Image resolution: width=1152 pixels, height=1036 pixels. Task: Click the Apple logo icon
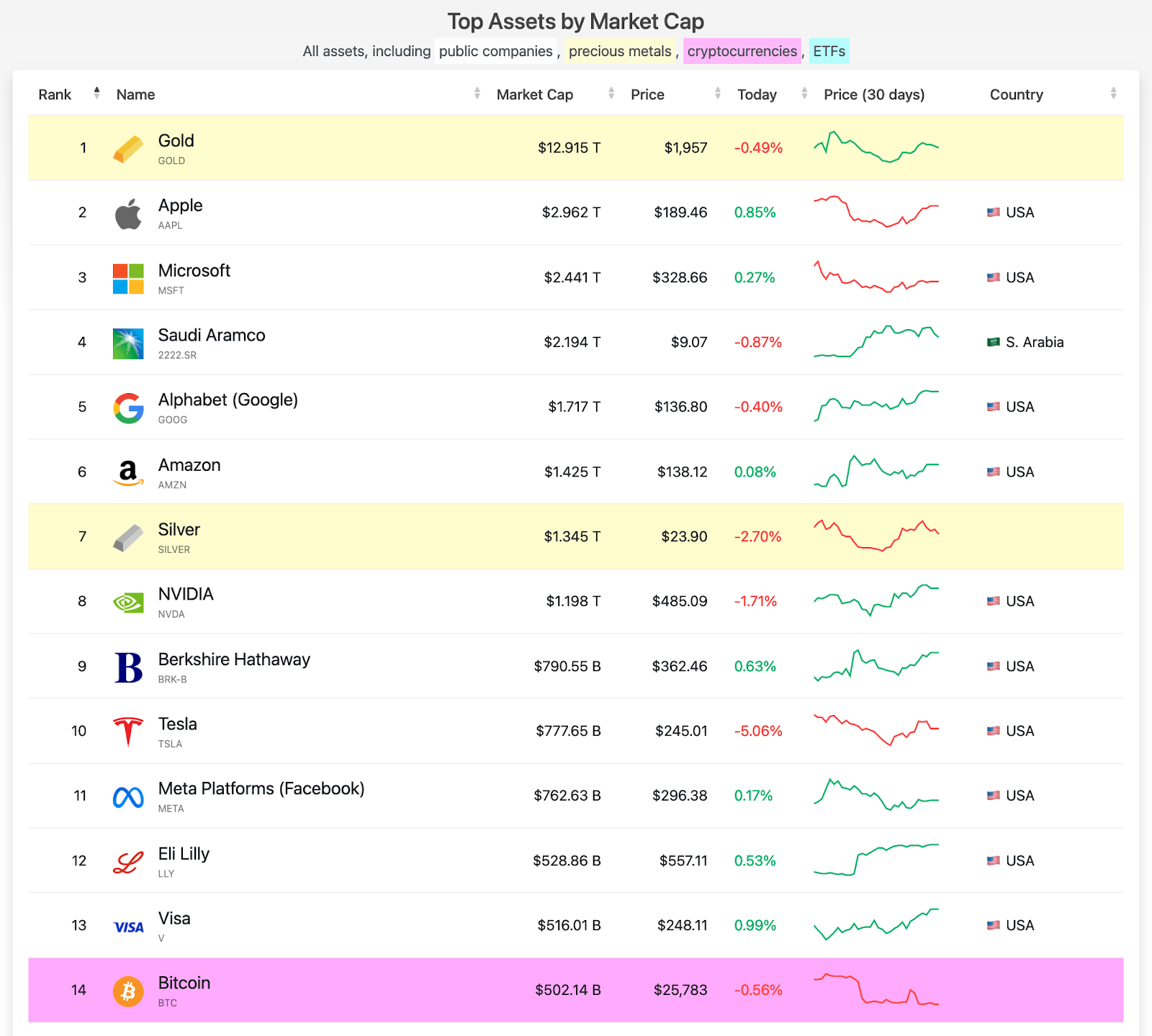(x=128, y=214)
